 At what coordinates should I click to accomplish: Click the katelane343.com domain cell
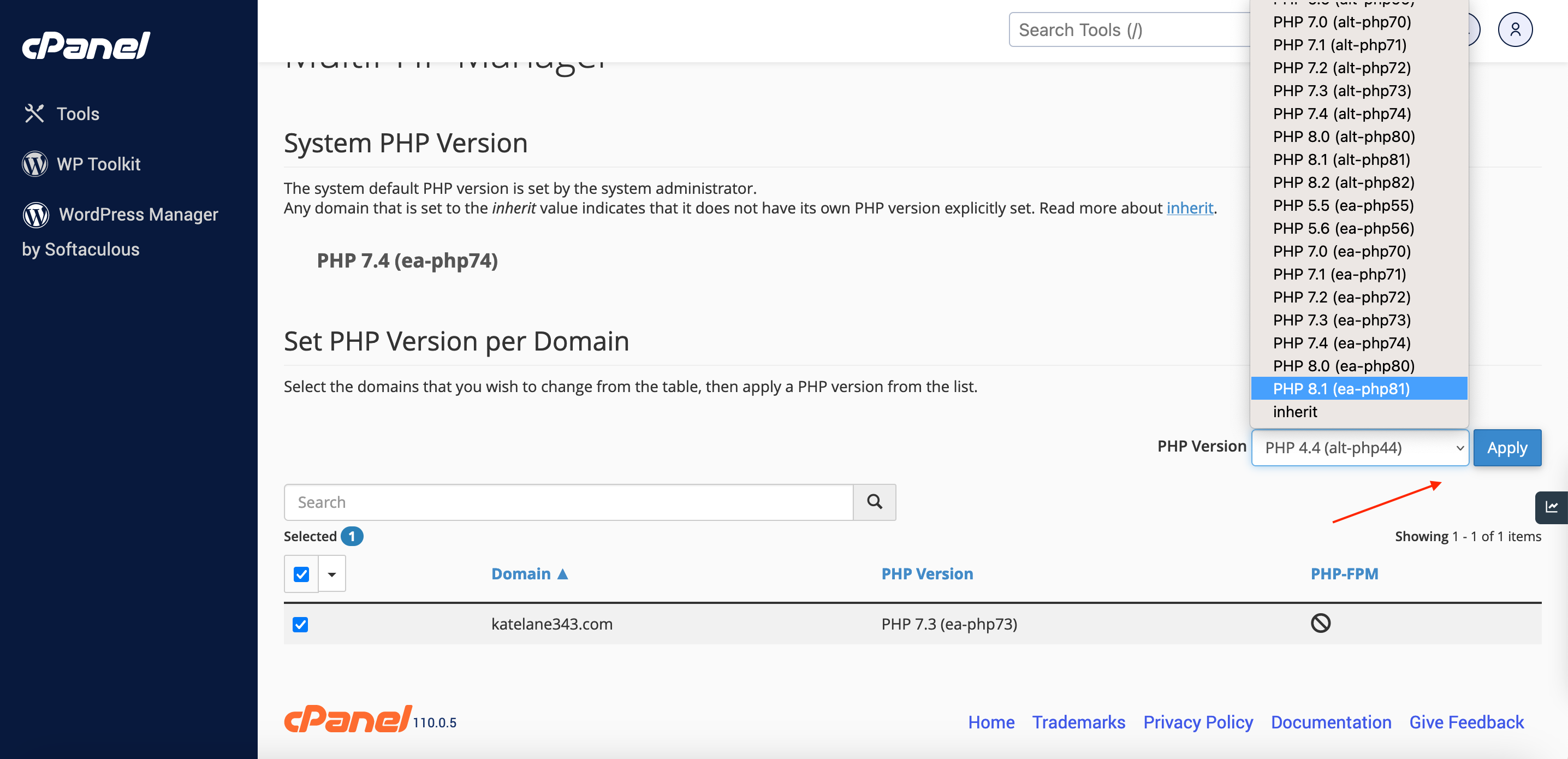[551, 624]
